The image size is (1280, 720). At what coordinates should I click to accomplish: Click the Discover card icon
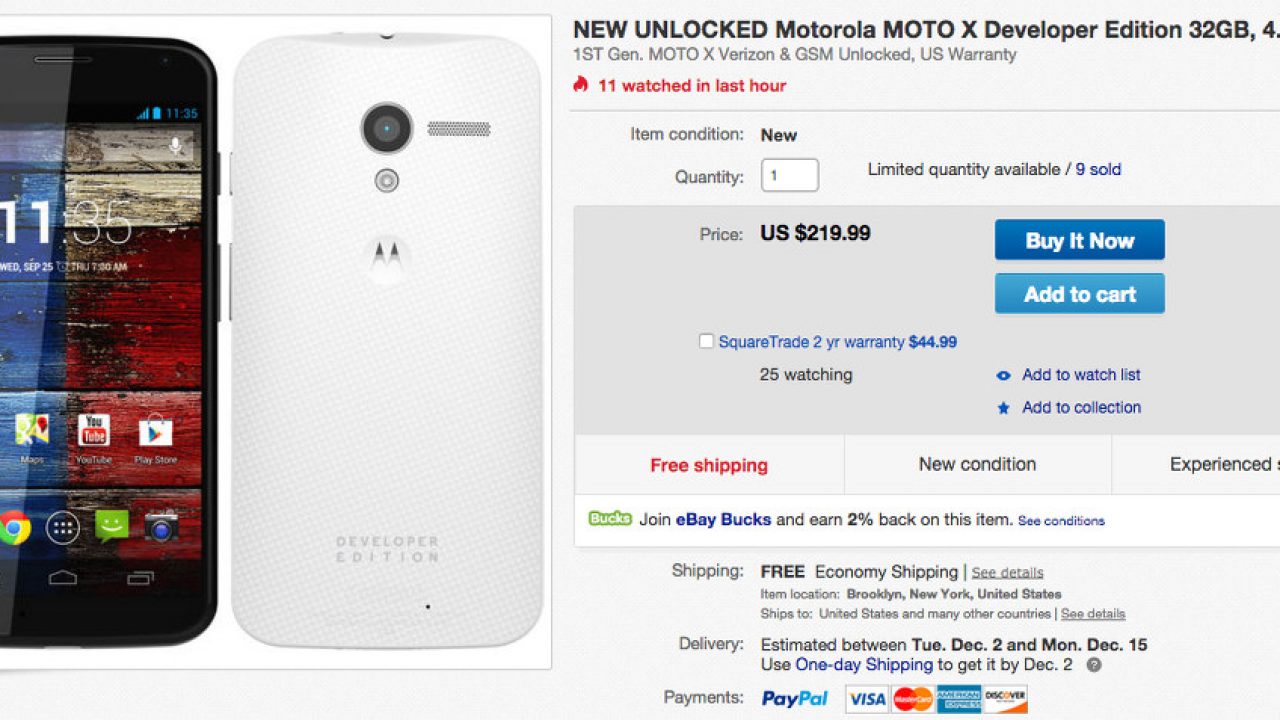1004,699
